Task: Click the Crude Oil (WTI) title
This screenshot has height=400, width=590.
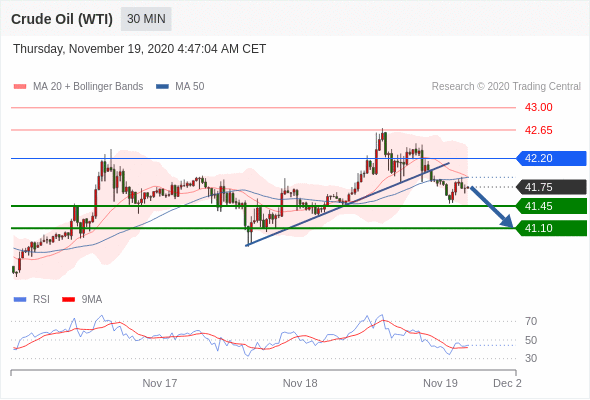Action: [62, 19]
